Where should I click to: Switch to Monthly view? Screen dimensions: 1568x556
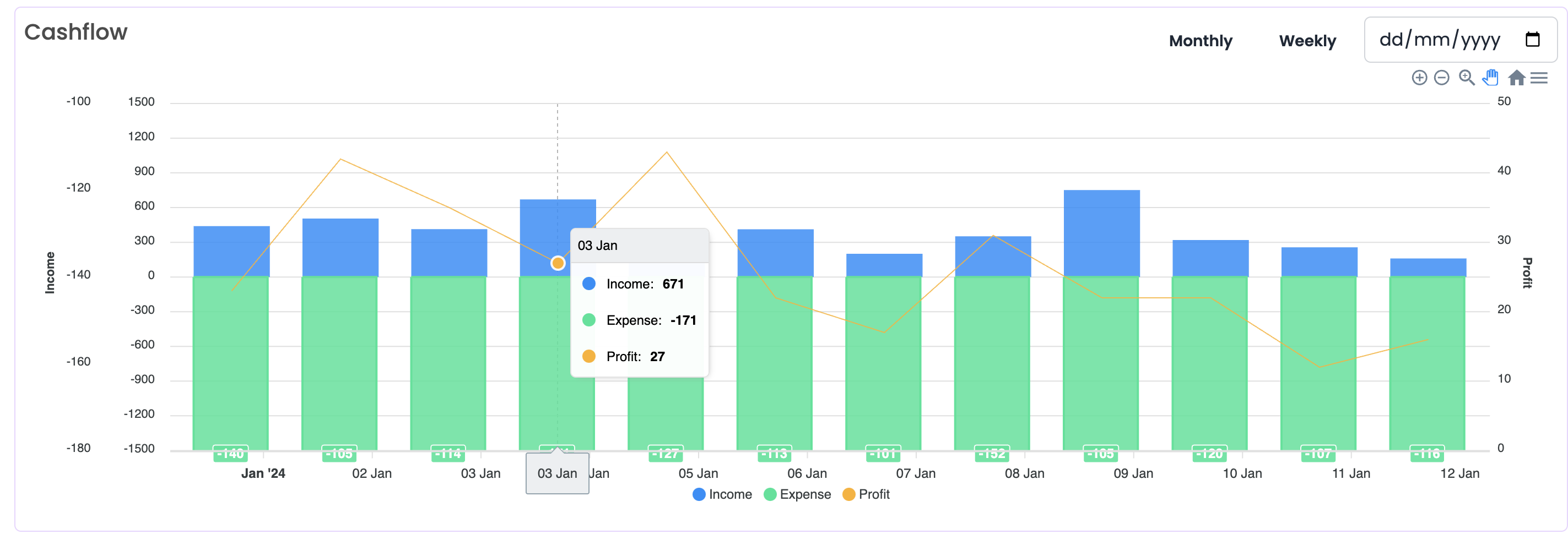[1200, 41]
